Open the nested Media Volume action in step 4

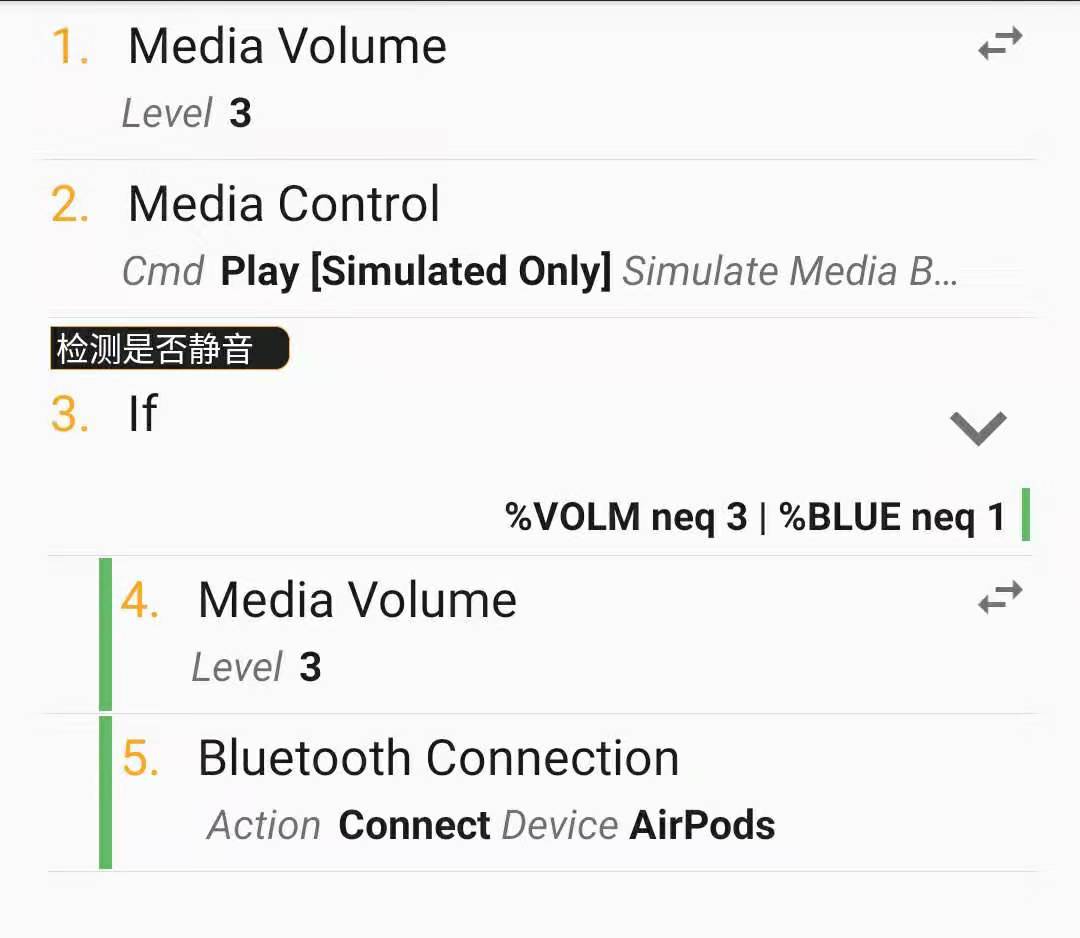click(x=357, y=601)
